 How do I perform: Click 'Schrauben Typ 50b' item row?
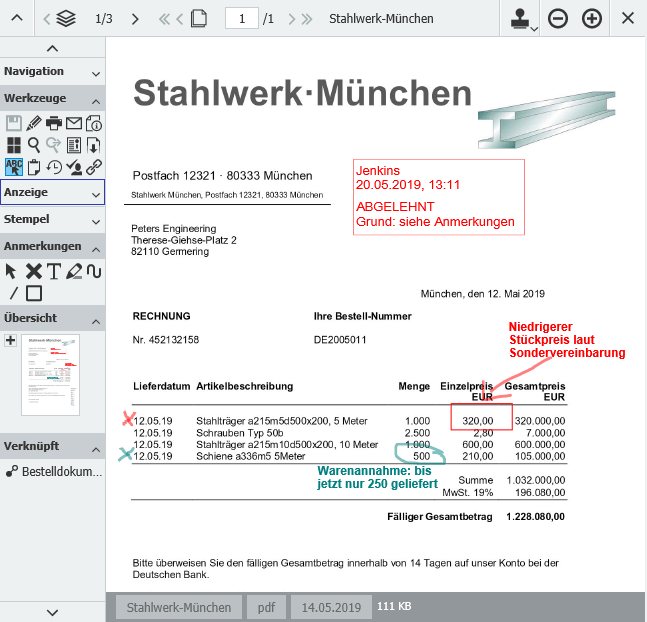click(349, 433)
